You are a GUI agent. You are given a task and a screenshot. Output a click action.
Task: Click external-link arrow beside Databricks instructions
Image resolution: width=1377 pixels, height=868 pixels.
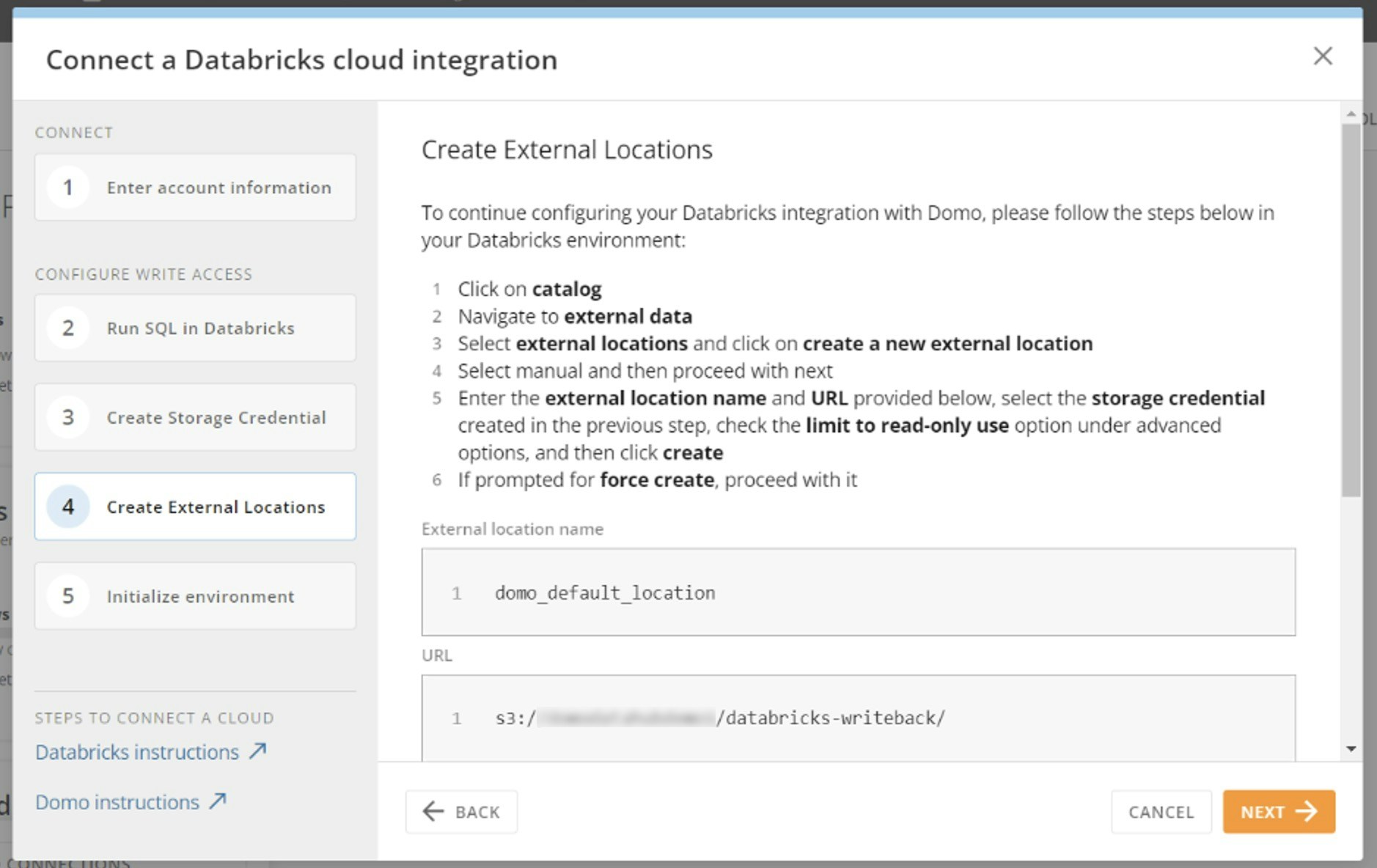257,751
